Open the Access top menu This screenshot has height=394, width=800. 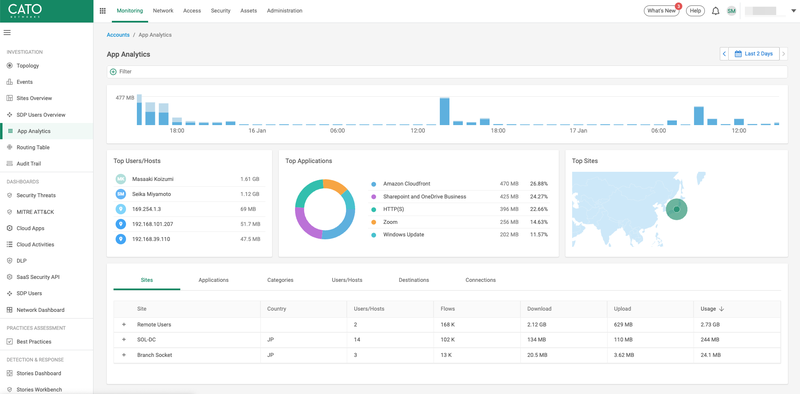[192, 11]
